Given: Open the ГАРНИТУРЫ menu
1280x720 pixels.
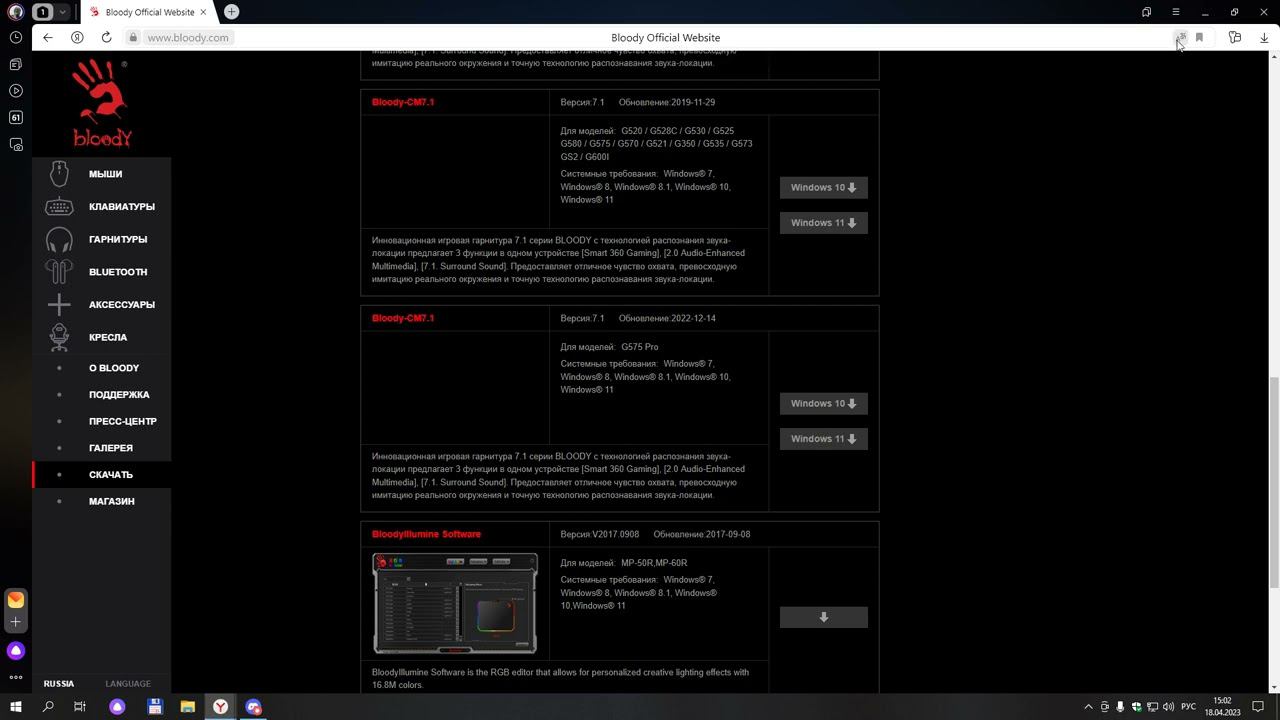Looking at the screenshot, I should [118, 240].
